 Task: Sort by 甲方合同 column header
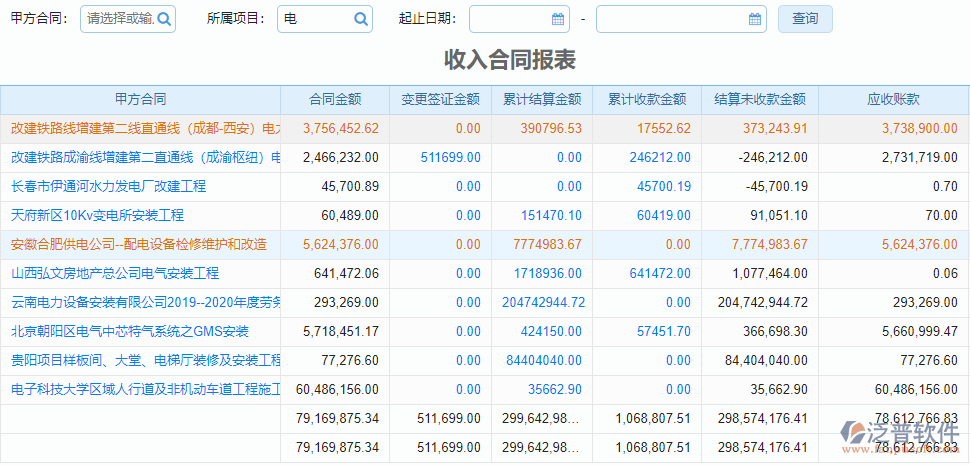point(140,100)
